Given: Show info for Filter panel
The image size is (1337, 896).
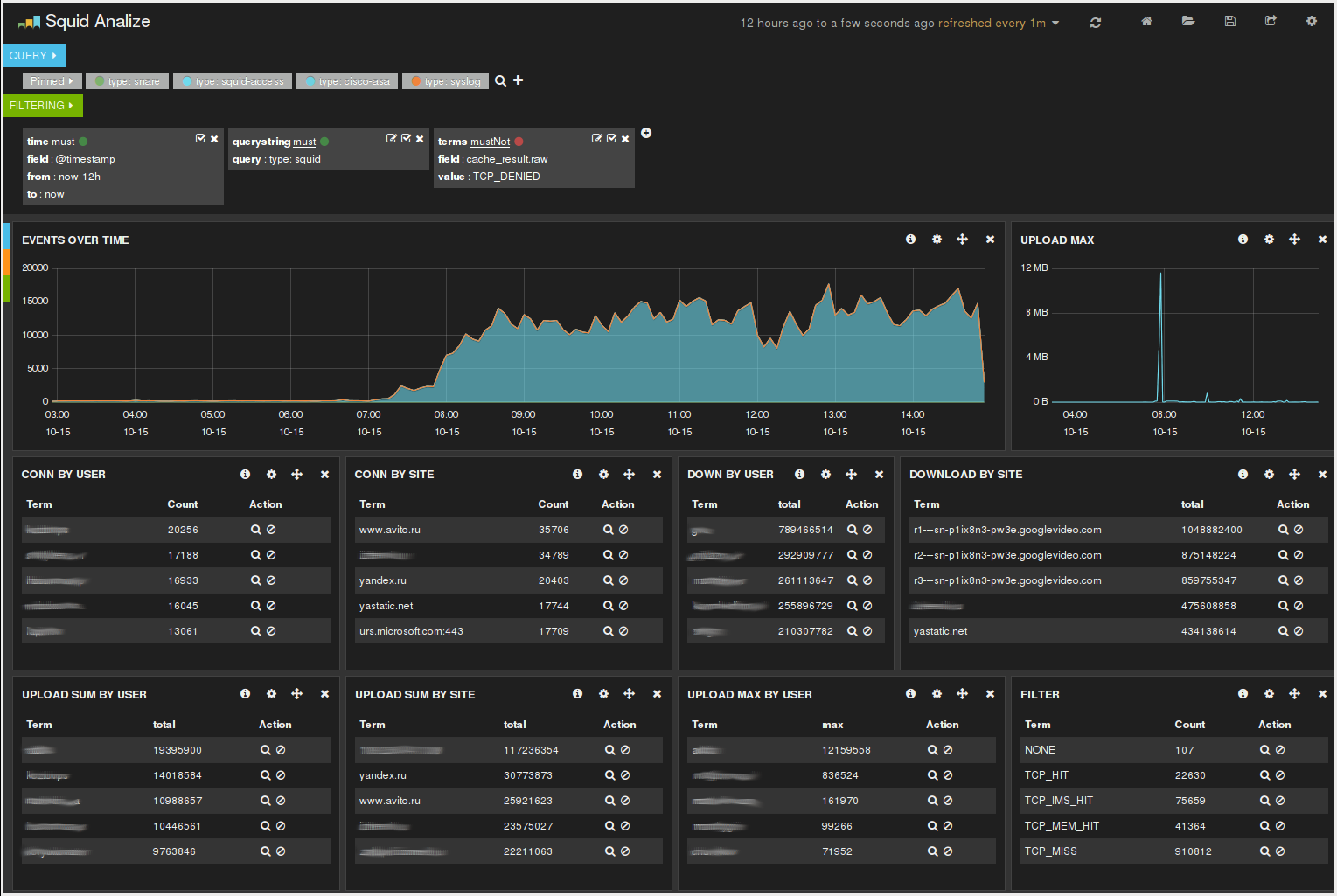Looking at the screenshot, I should pyautogui.click(x=1243, y=693).
